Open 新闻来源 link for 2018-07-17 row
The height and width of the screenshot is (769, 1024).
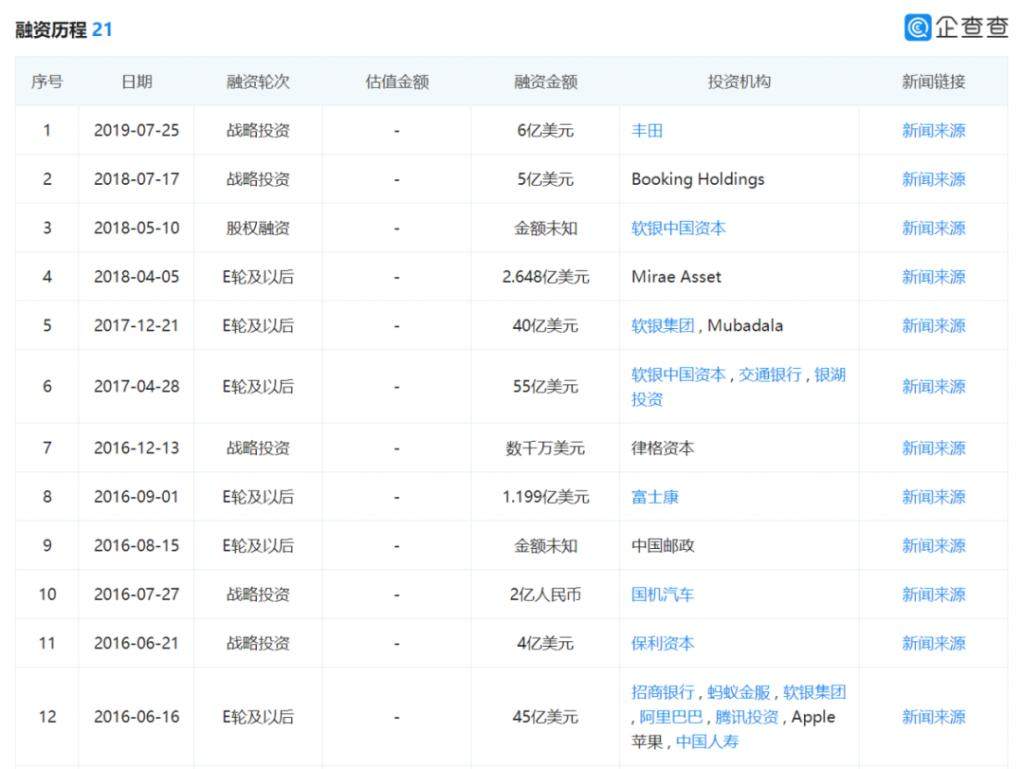tap(933, 180)
